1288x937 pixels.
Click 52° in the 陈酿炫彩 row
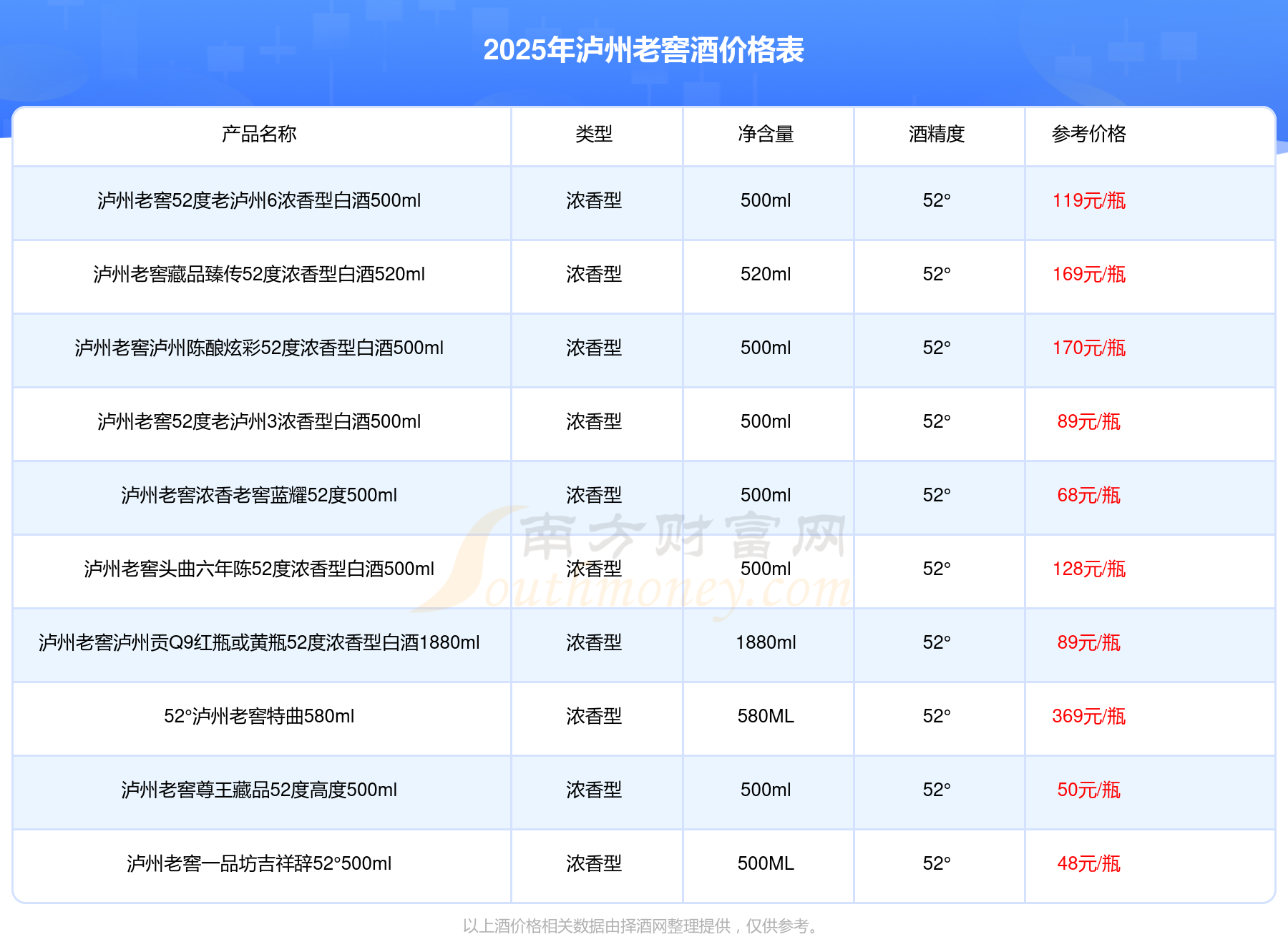click(937, 348)
